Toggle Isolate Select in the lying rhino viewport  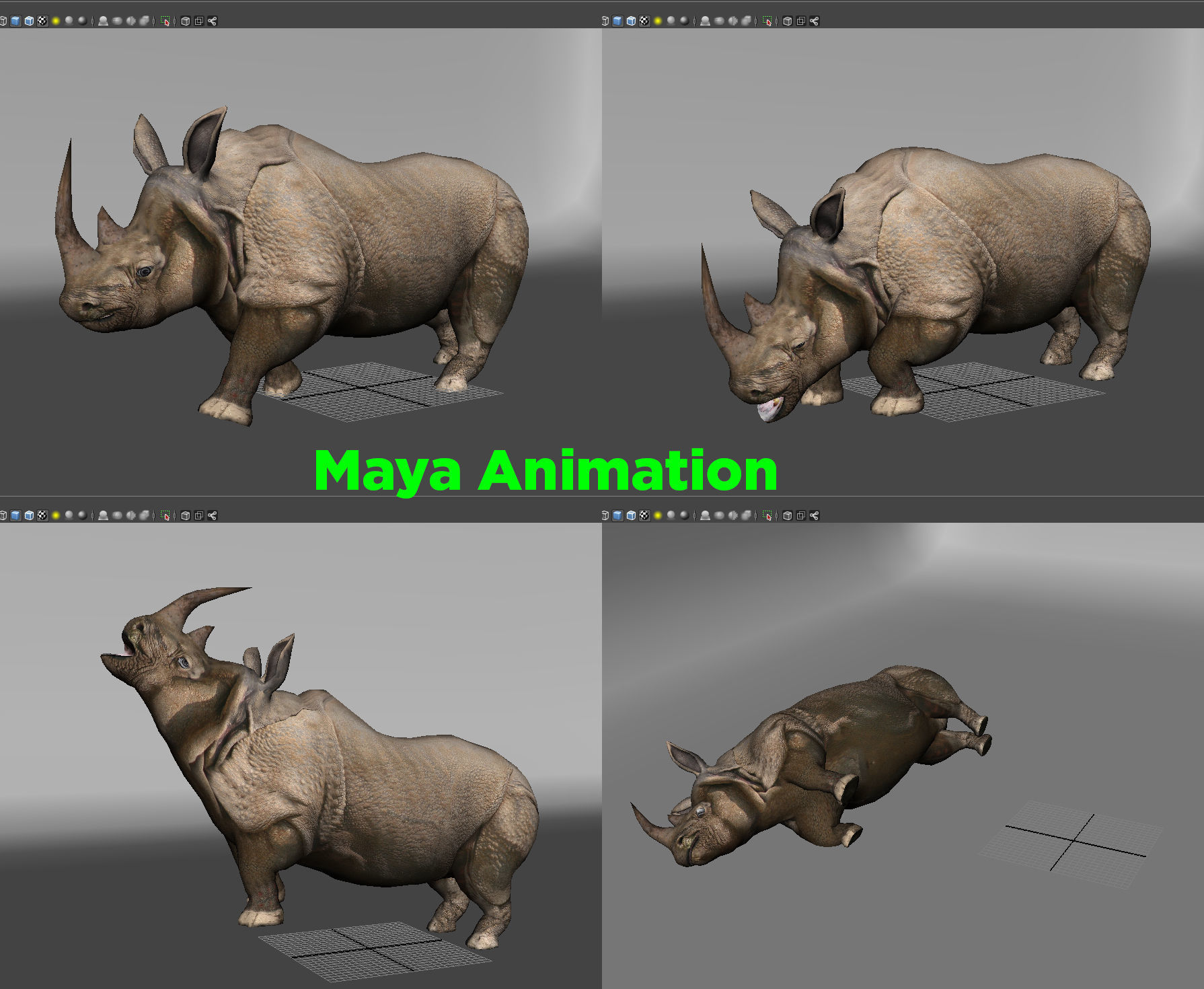pos(767,515)
